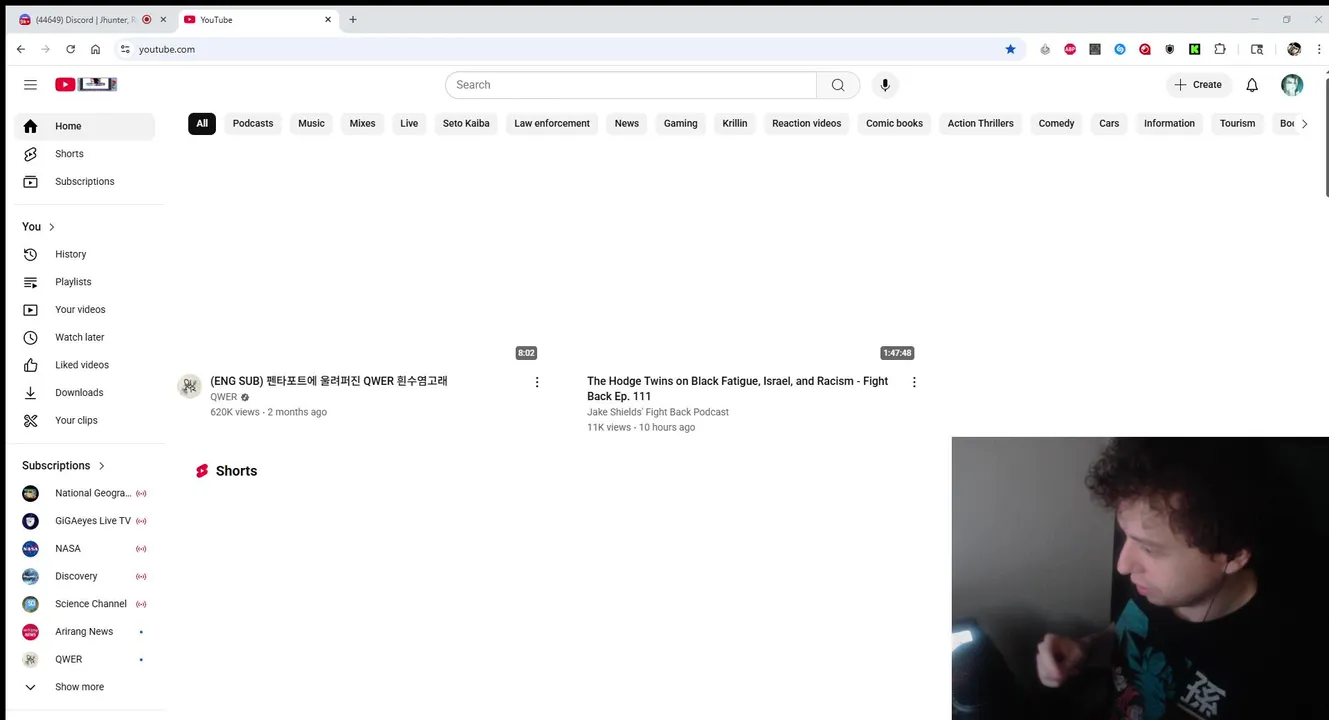Select the Seto Kaiba chip

[466, 124]
